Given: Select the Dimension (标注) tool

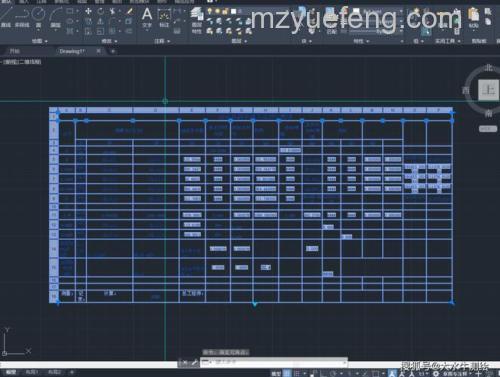Looking at the screenshot, I should coord(164,18).
